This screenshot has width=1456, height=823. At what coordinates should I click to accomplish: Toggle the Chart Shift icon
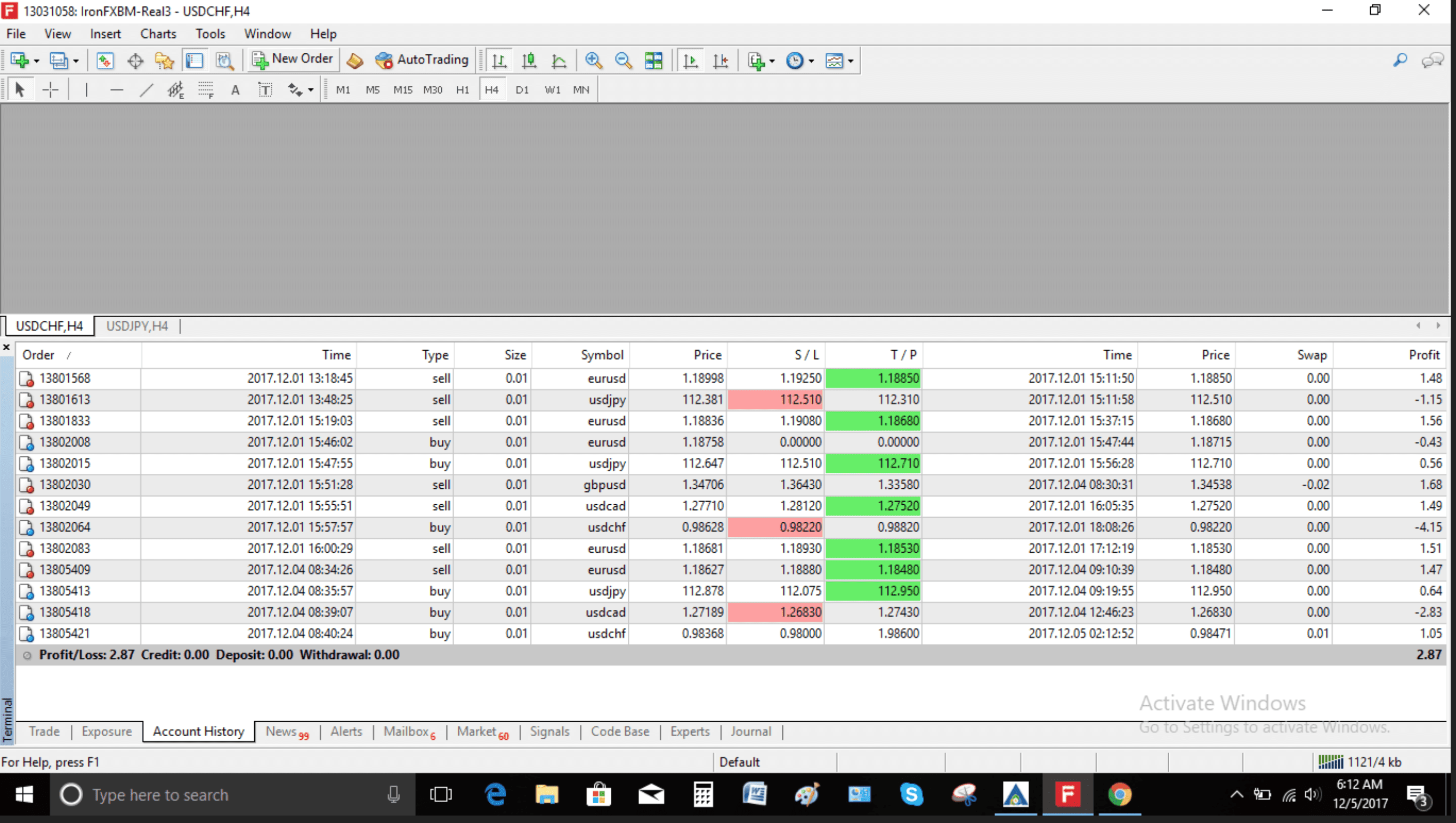coord(721,60)
